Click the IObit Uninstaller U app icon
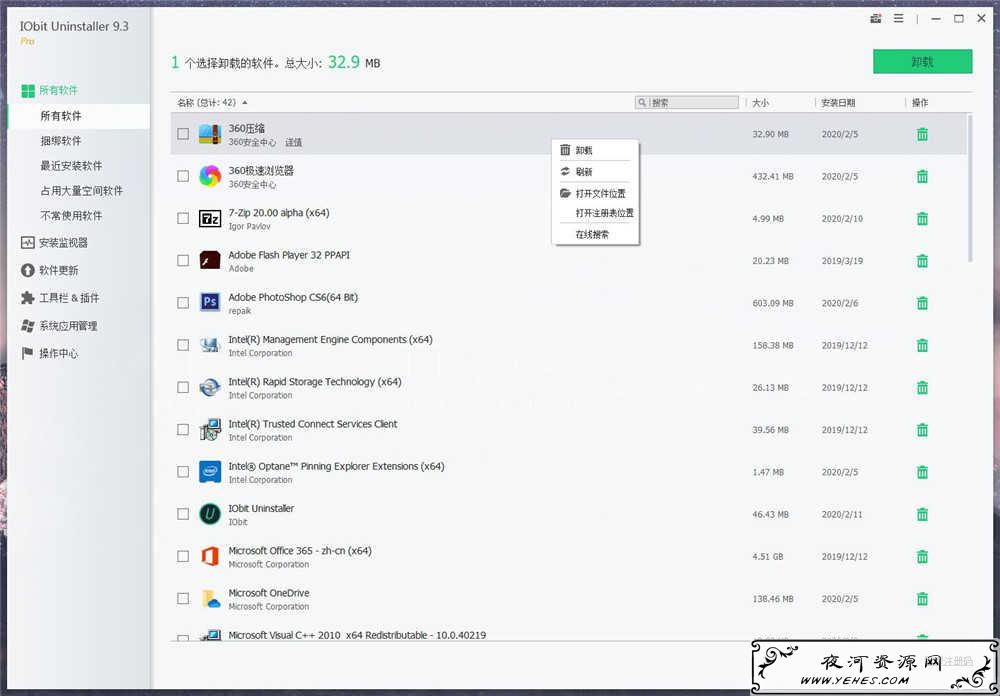1000x696 pixels. [210, 514]
